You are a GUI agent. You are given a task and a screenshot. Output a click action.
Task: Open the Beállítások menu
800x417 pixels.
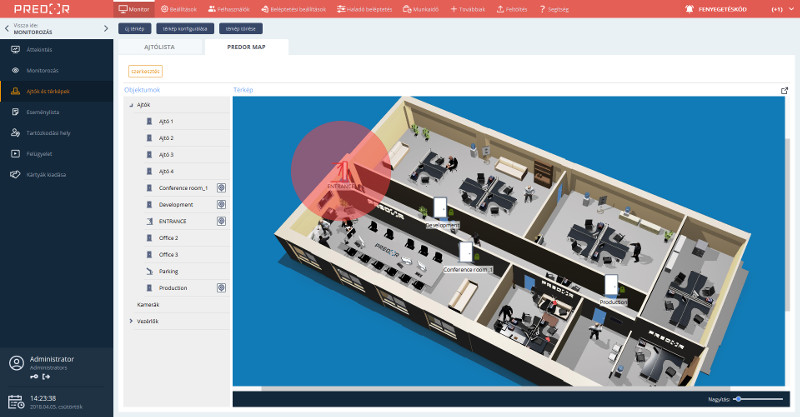tap(179, 9)
